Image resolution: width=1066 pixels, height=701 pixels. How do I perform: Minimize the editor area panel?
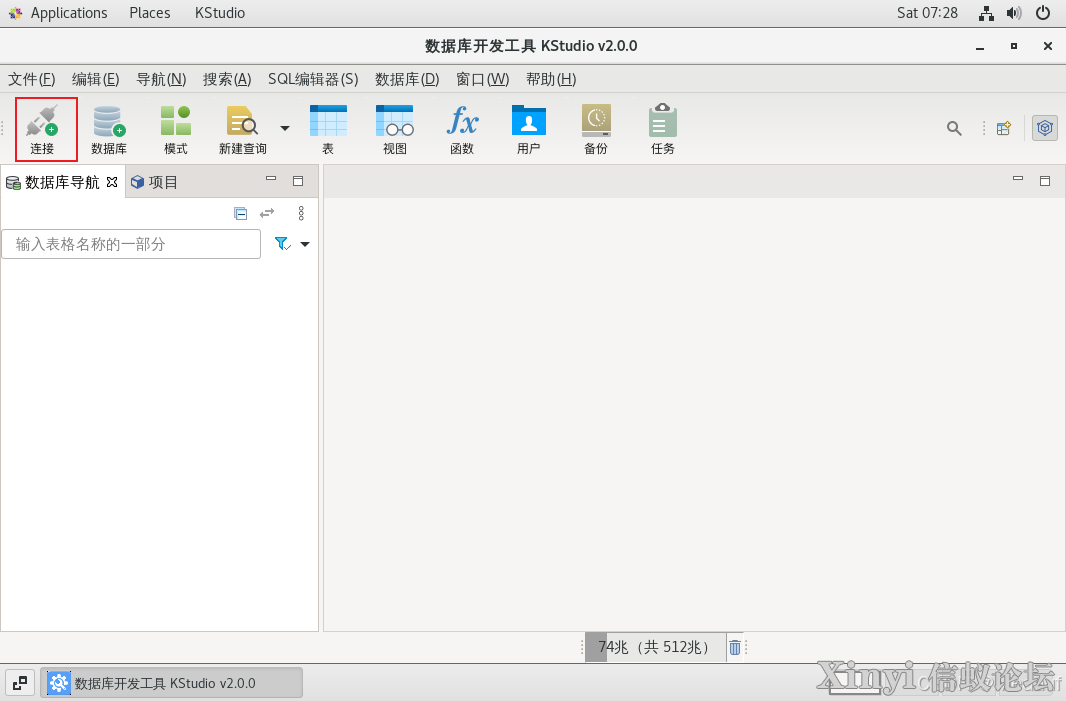[x=1018, y=179]
